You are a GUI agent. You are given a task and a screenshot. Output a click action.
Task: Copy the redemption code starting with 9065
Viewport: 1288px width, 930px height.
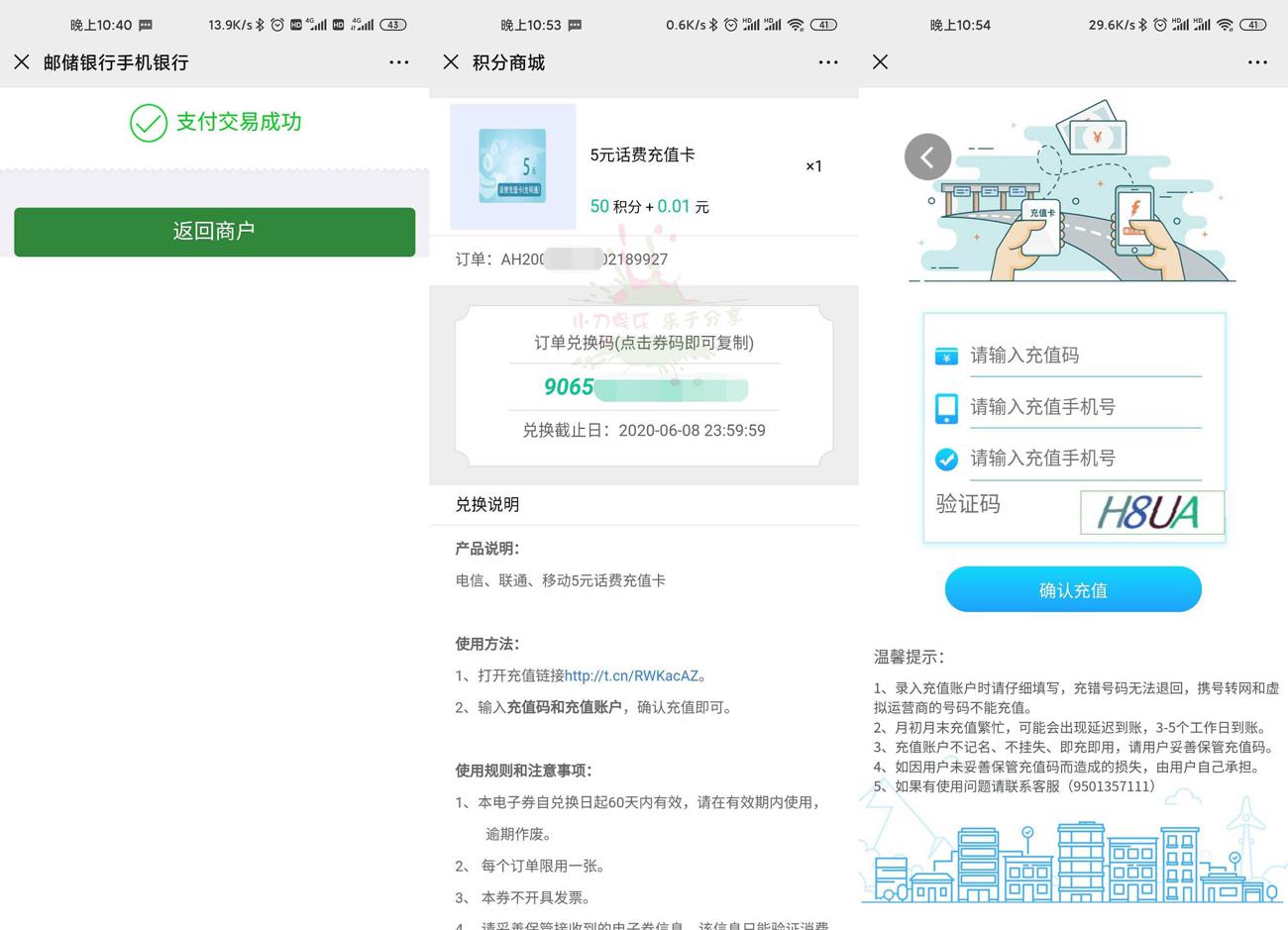(644, 387)
